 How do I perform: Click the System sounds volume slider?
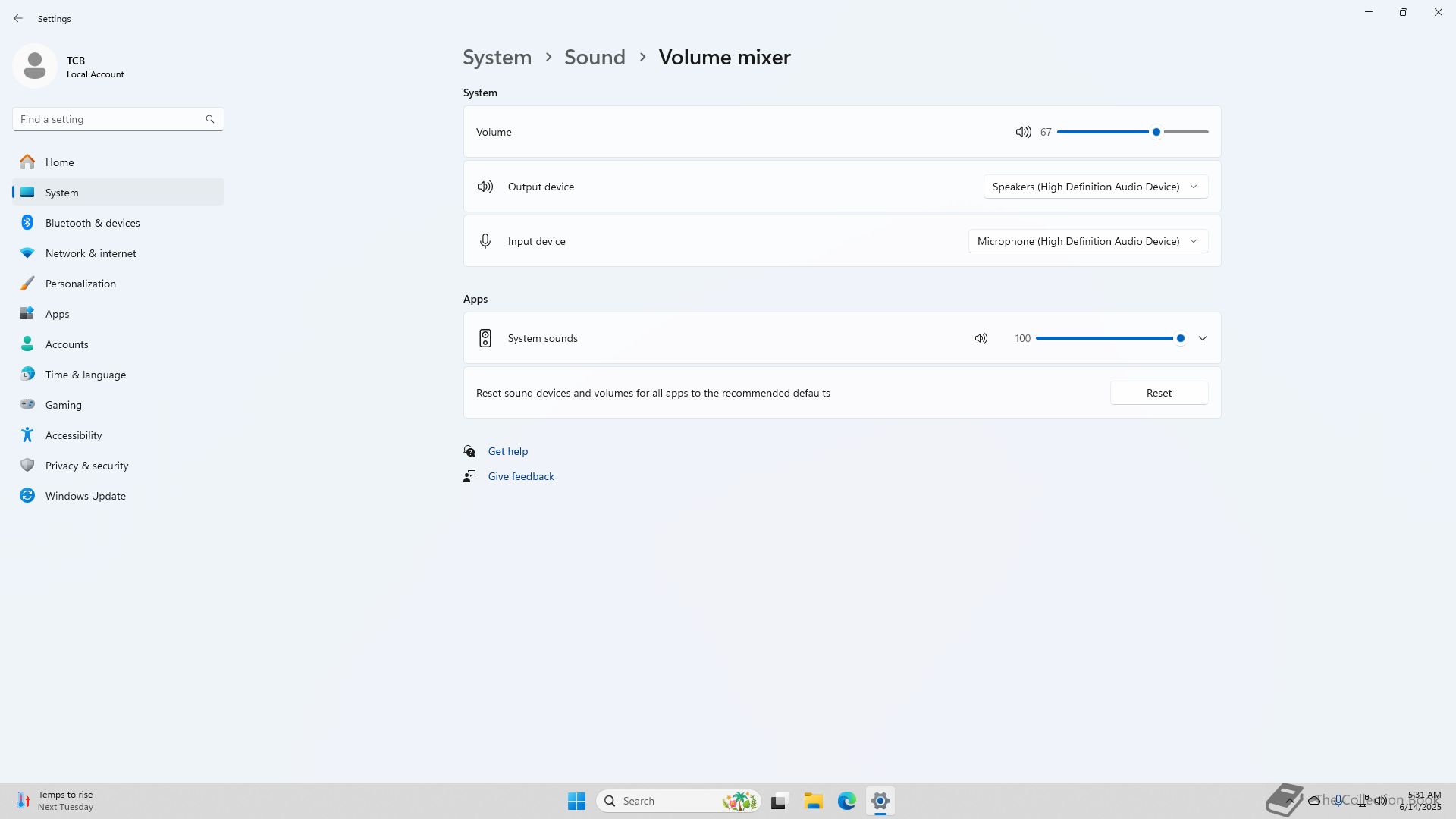point(1107,338)
